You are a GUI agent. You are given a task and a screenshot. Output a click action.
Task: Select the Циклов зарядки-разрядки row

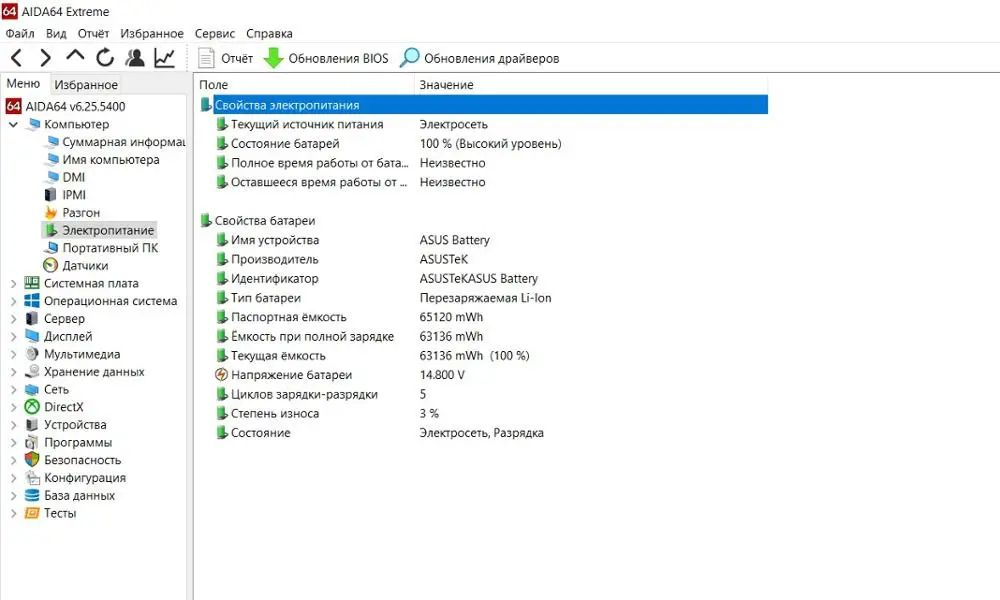coord(483,394)
